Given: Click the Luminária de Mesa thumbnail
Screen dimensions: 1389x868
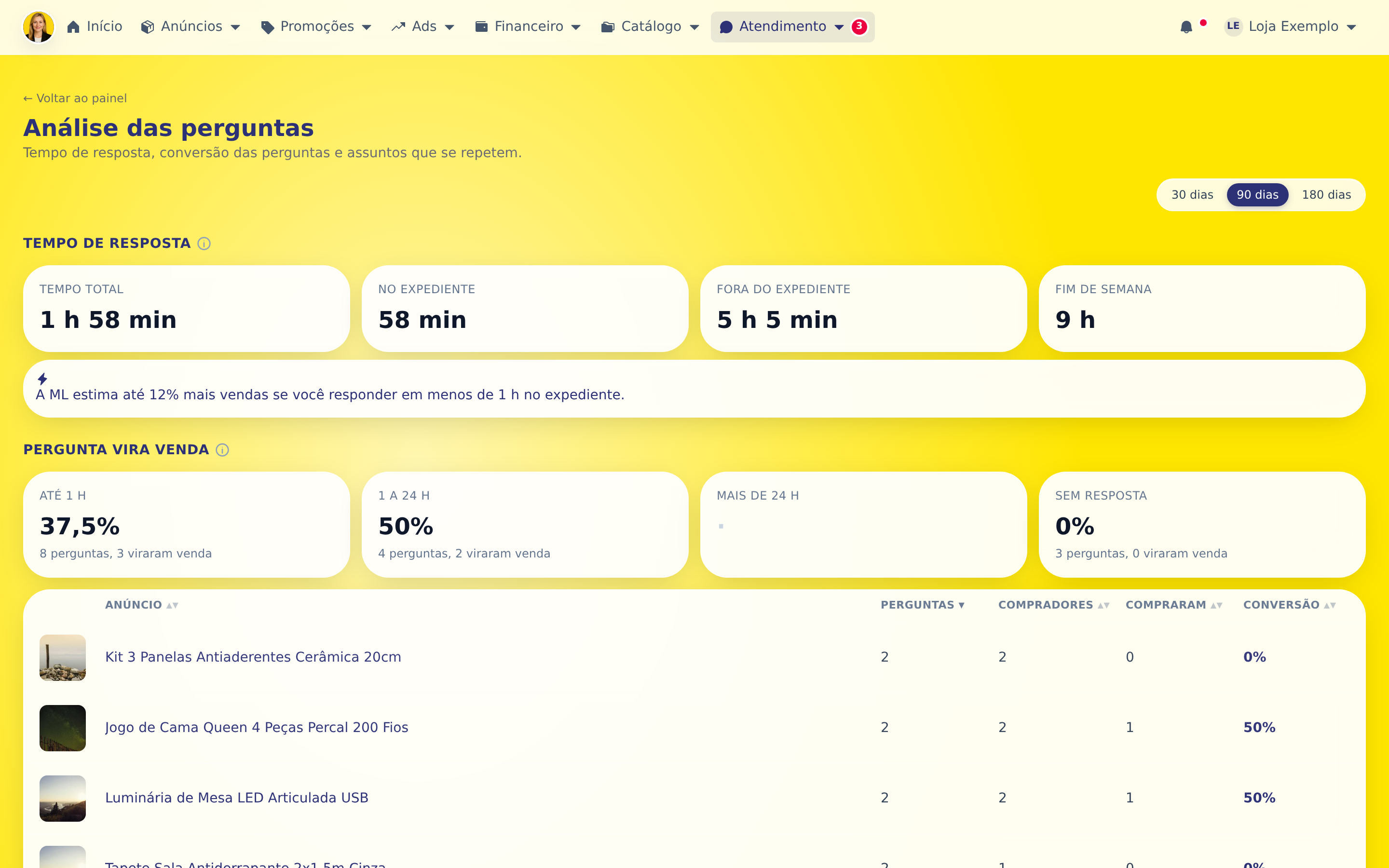Looking at the screenshot, I should (x=63, y=799).
